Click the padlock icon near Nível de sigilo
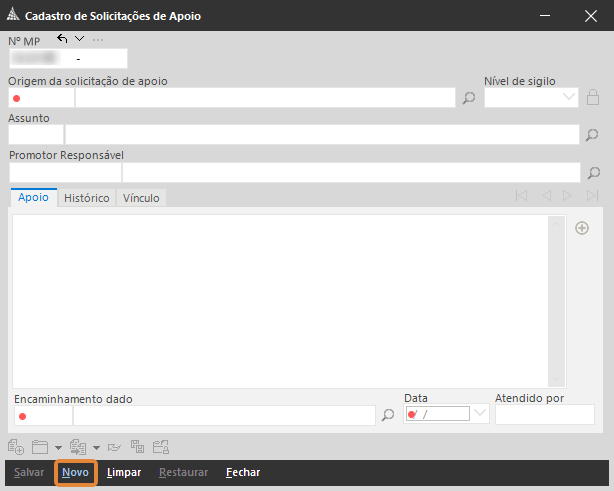 (x=593, y=97)
